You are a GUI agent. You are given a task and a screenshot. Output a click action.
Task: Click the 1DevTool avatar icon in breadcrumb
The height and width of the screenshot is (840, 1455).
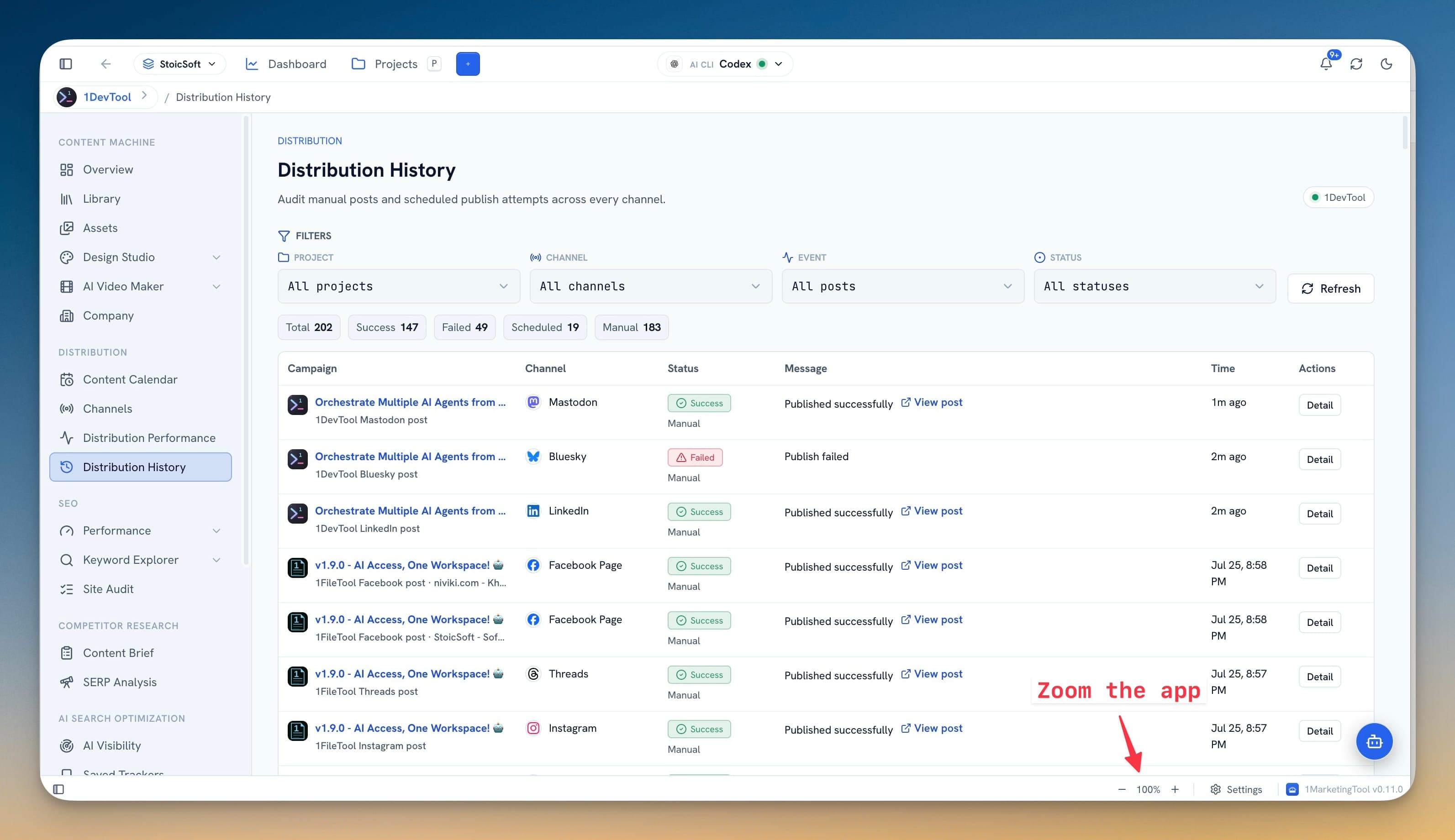66,97
